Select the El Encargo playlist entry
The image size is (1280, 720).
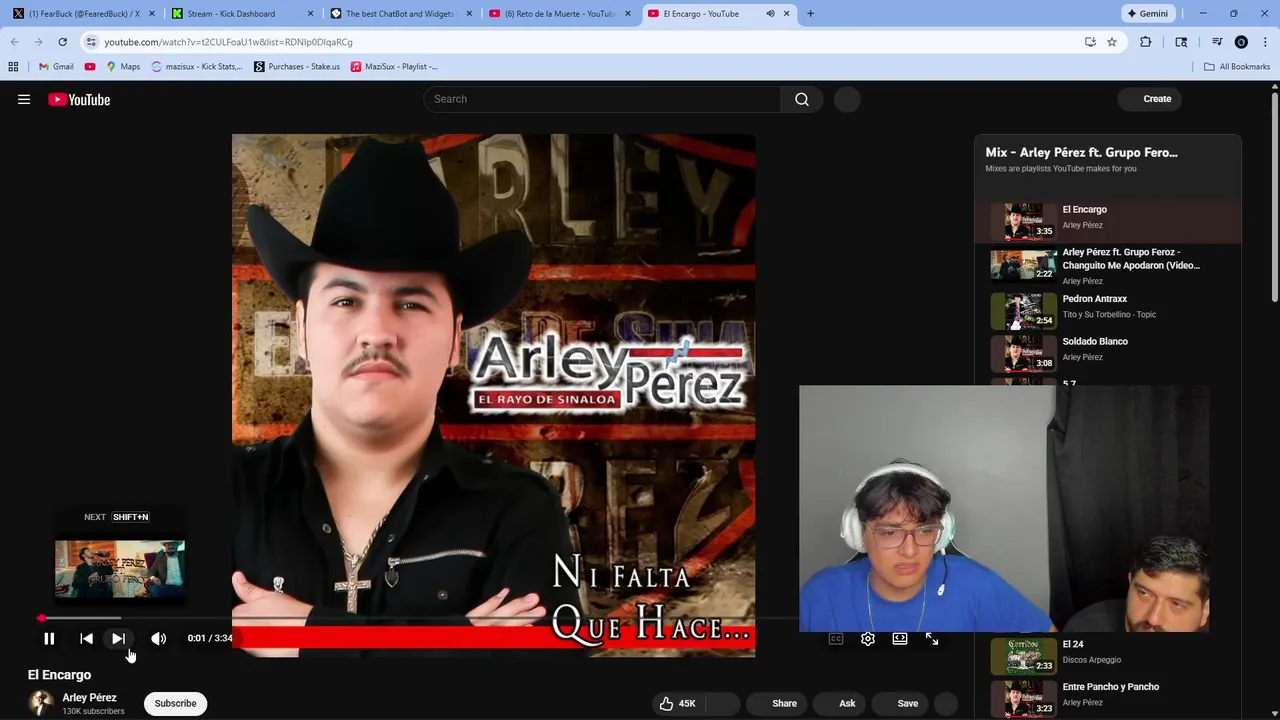1108,221
